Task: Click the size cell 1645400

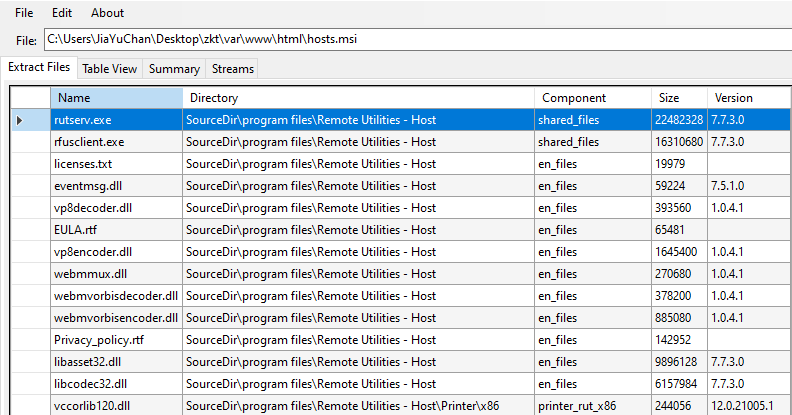Action: click(x=679, y=252)
